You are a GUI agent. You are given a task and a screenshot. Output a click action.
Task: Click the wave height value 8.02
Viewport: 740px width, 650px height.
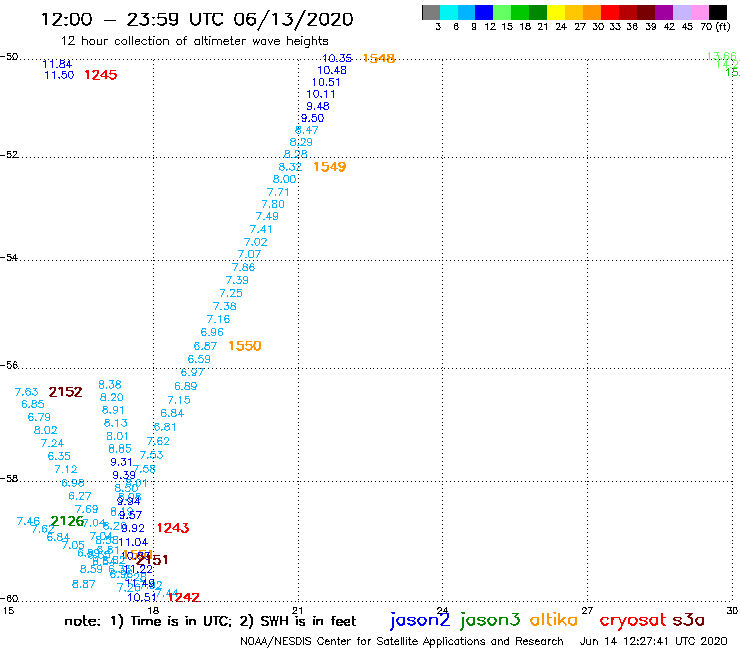pyautogui.click(x=45, y=431)
